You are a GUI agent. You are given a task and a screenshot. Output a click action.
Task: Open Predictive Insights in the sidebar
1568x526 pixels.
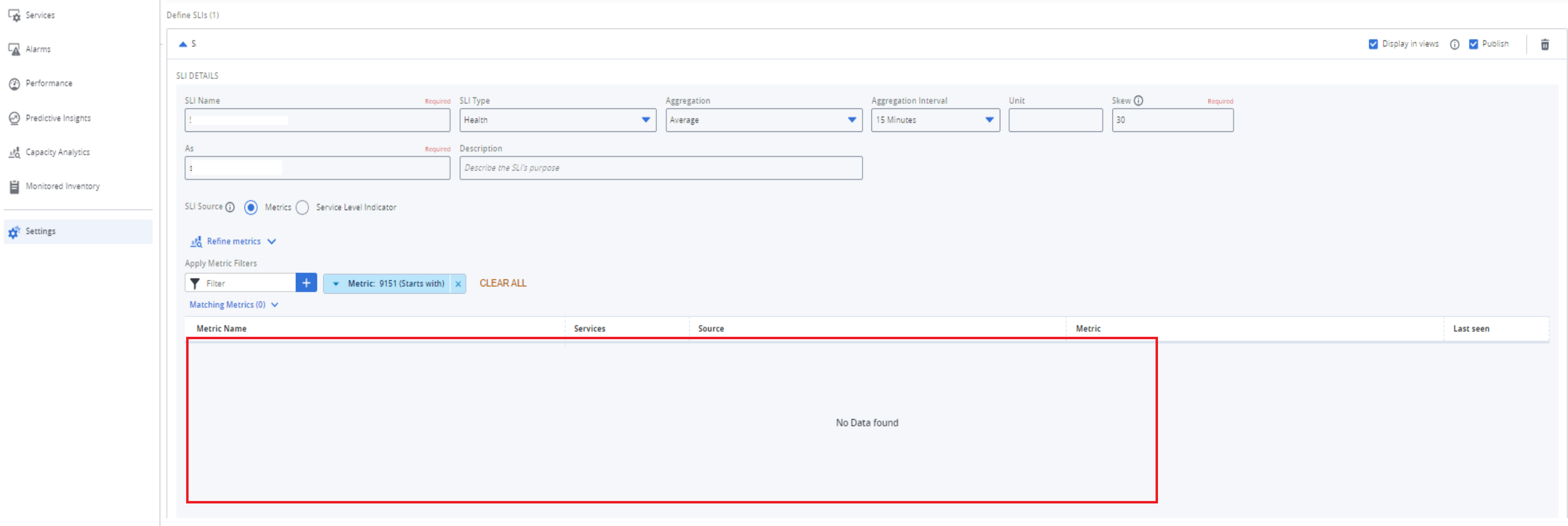(58, 118)
